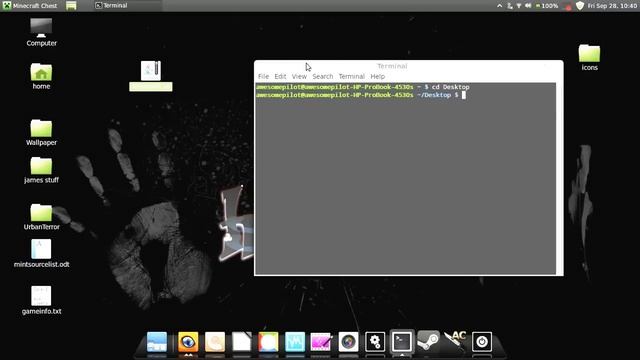Open the Terminal menu in menu bar
The height and width of the screenshot is (360, 640).
[351, 76]
